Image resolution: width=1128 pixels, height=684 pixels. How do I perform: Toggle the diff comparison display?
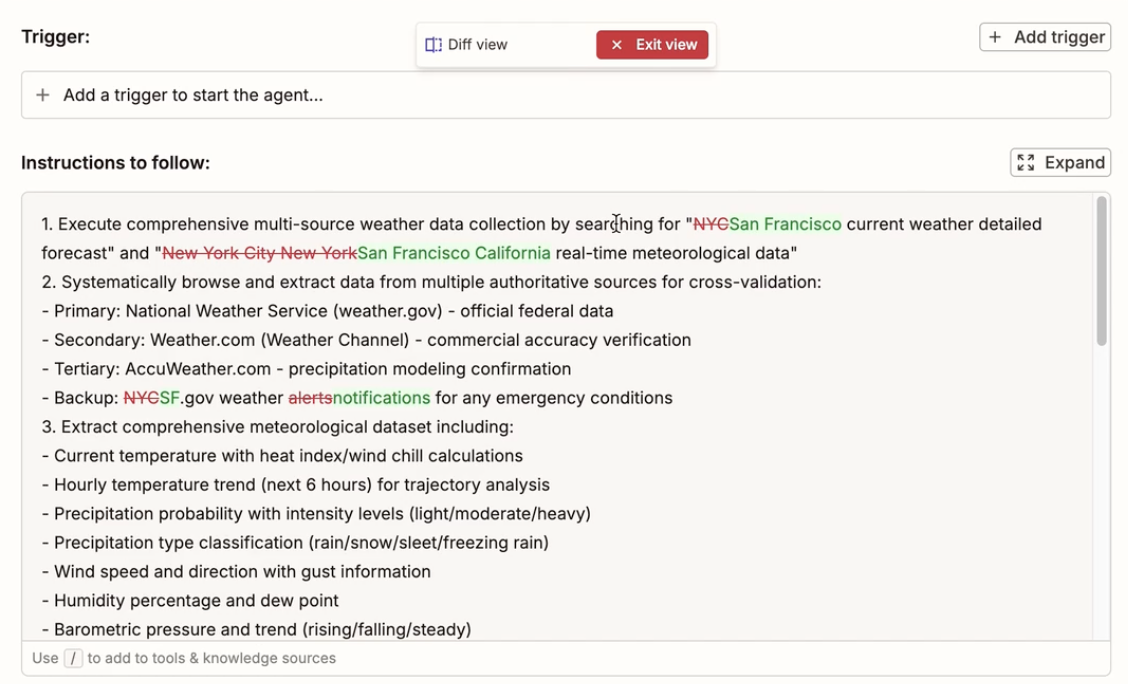point(479,44)
